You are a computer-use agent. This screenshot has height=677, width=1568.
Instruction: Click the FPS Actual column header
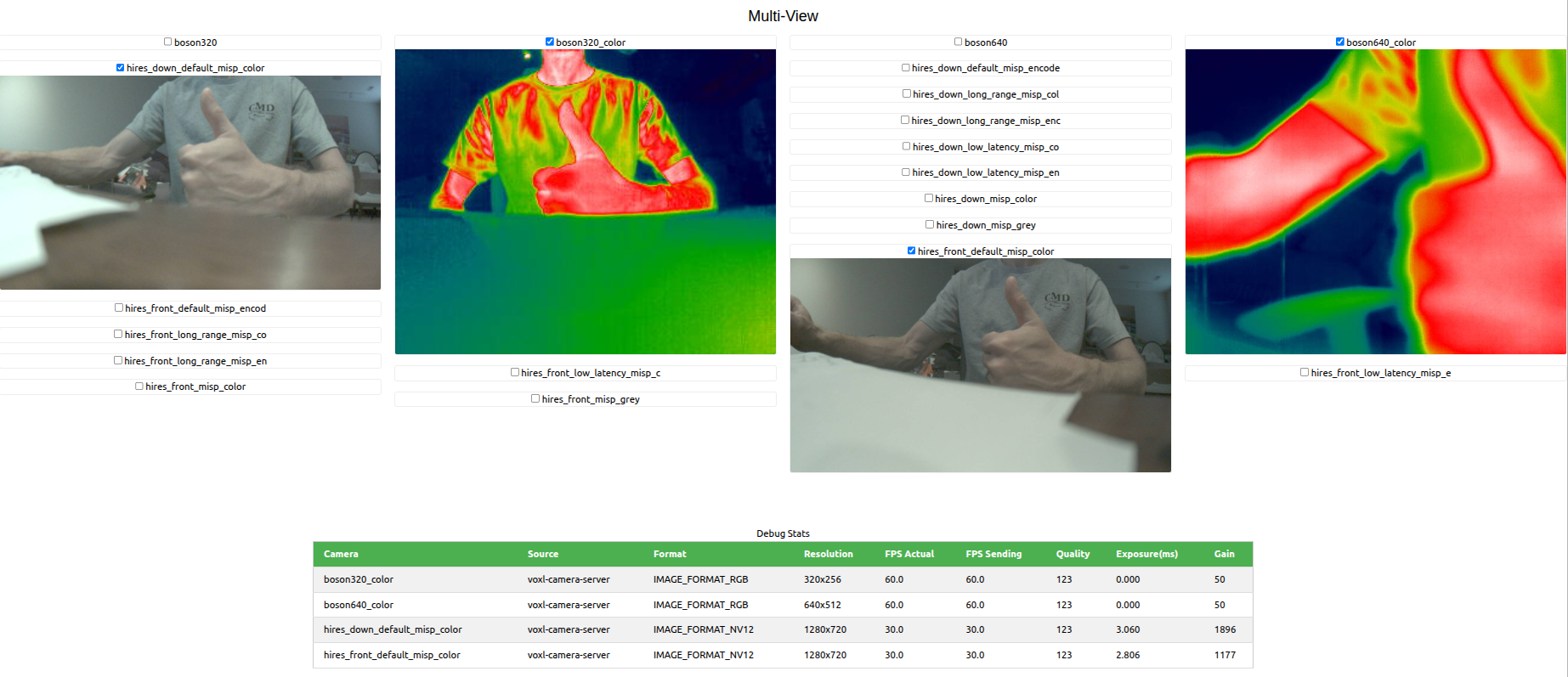[x=909, y=554]
